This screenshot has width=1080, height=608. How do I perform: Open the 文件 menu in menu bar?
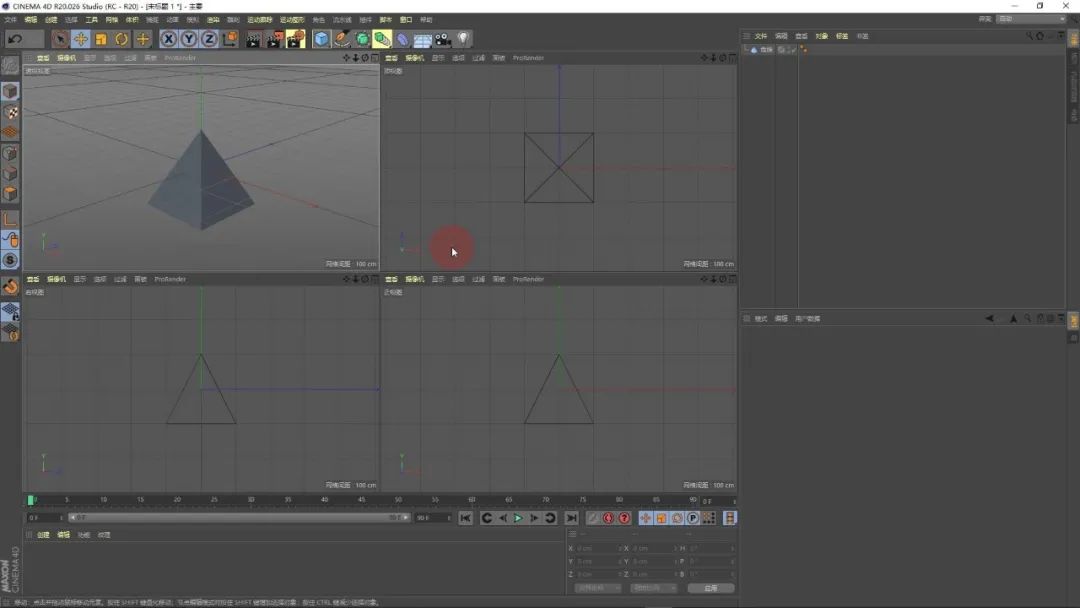pos(11,20)
